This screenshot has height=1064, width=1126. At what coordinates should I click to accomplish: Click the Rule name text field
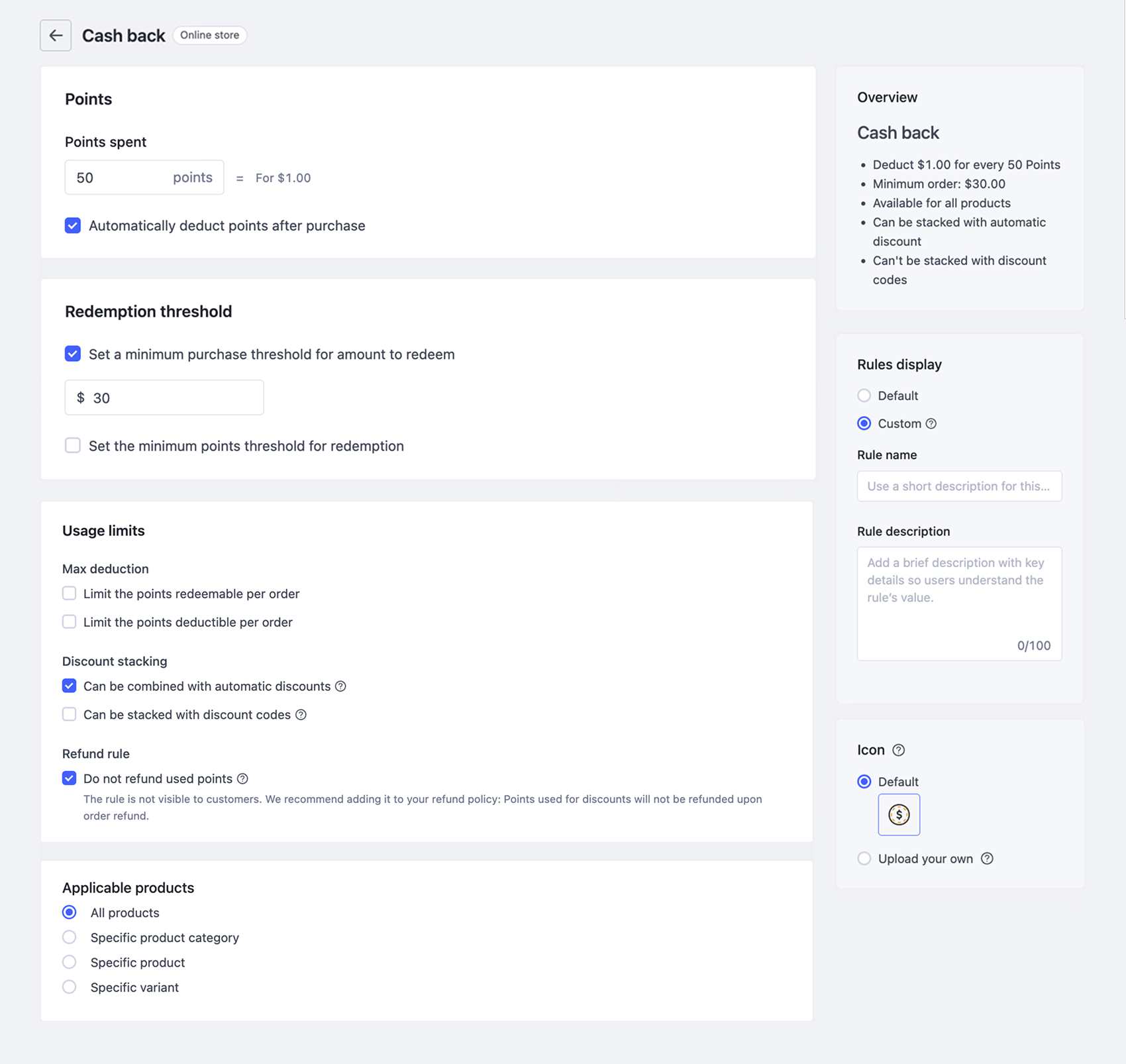click(959, 486)
